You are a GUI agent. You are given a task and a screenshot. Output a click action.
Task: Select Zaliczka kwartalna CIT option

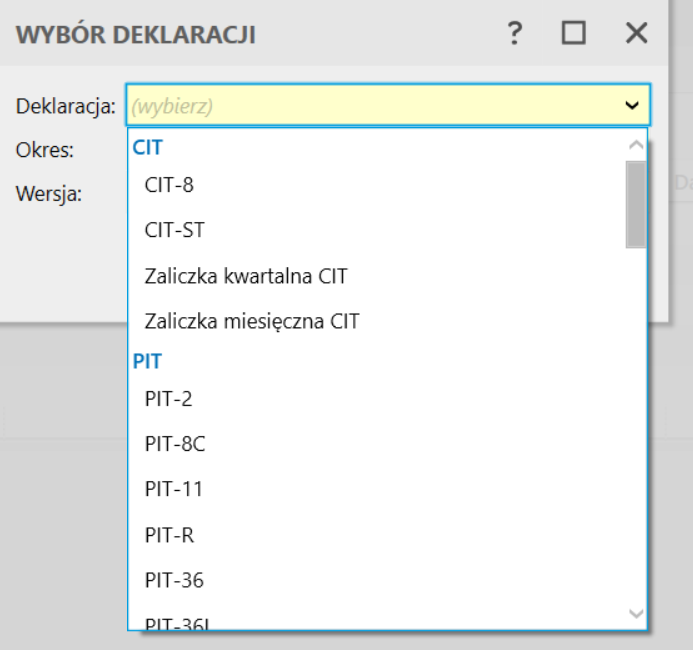[x=246, y=276]
